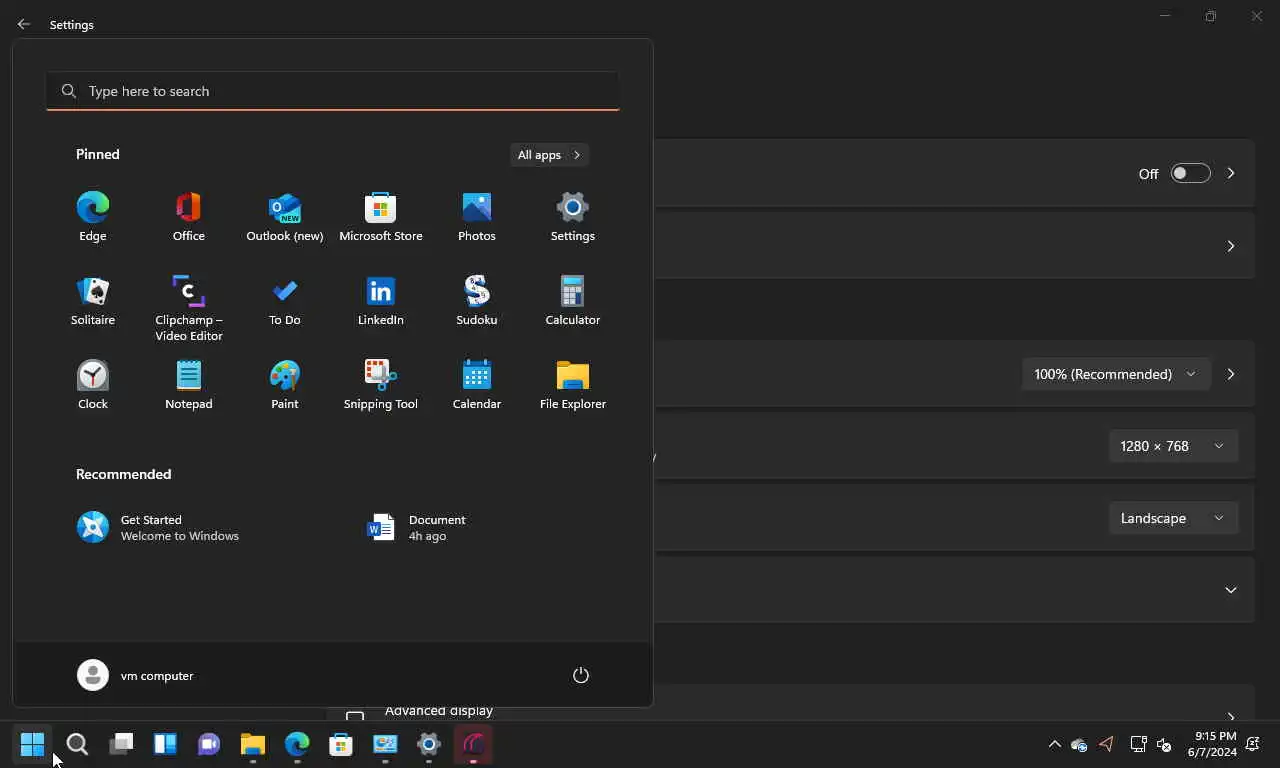Viewport: 1280px width, 768px height.
Task: Click the location arrow tray icon
Action: [1106, 744]
